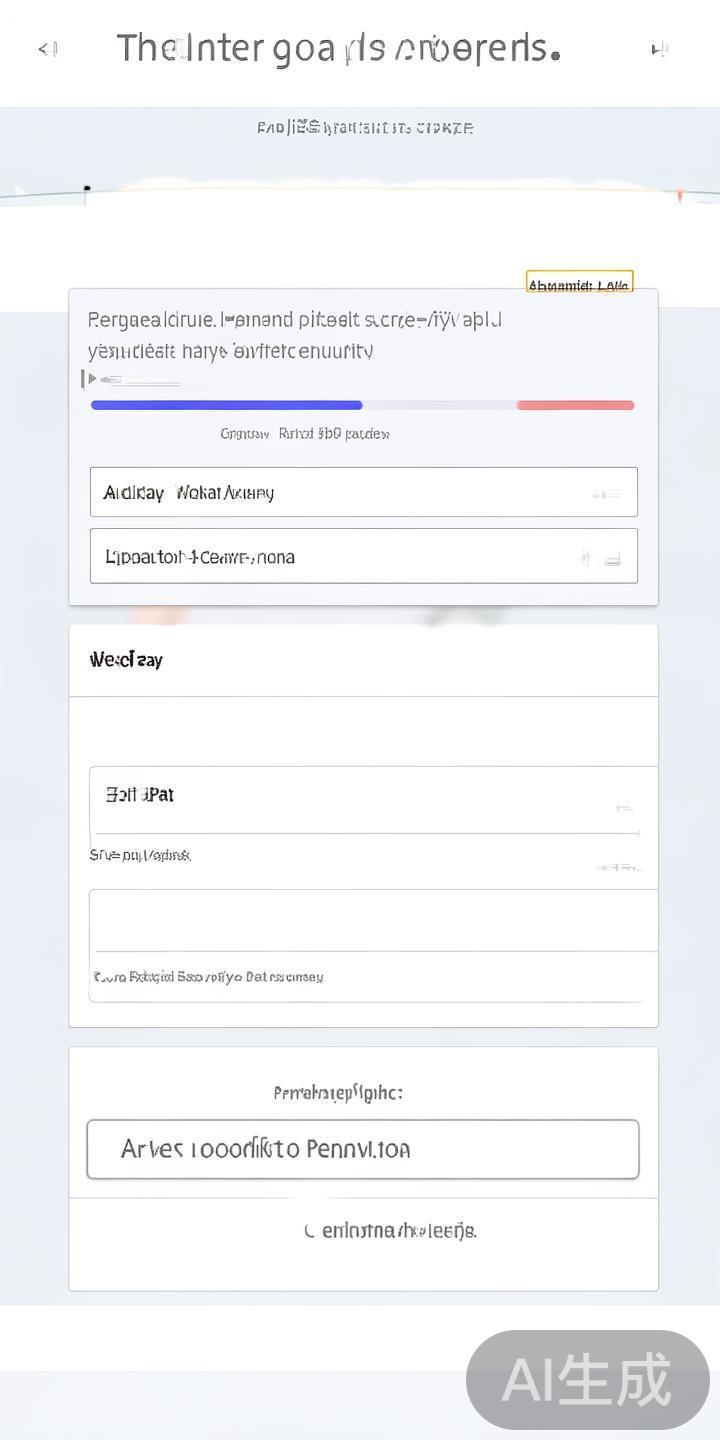Click the black dot marker on the timeline
This screenshot has width=720, height=1440.
87,188
